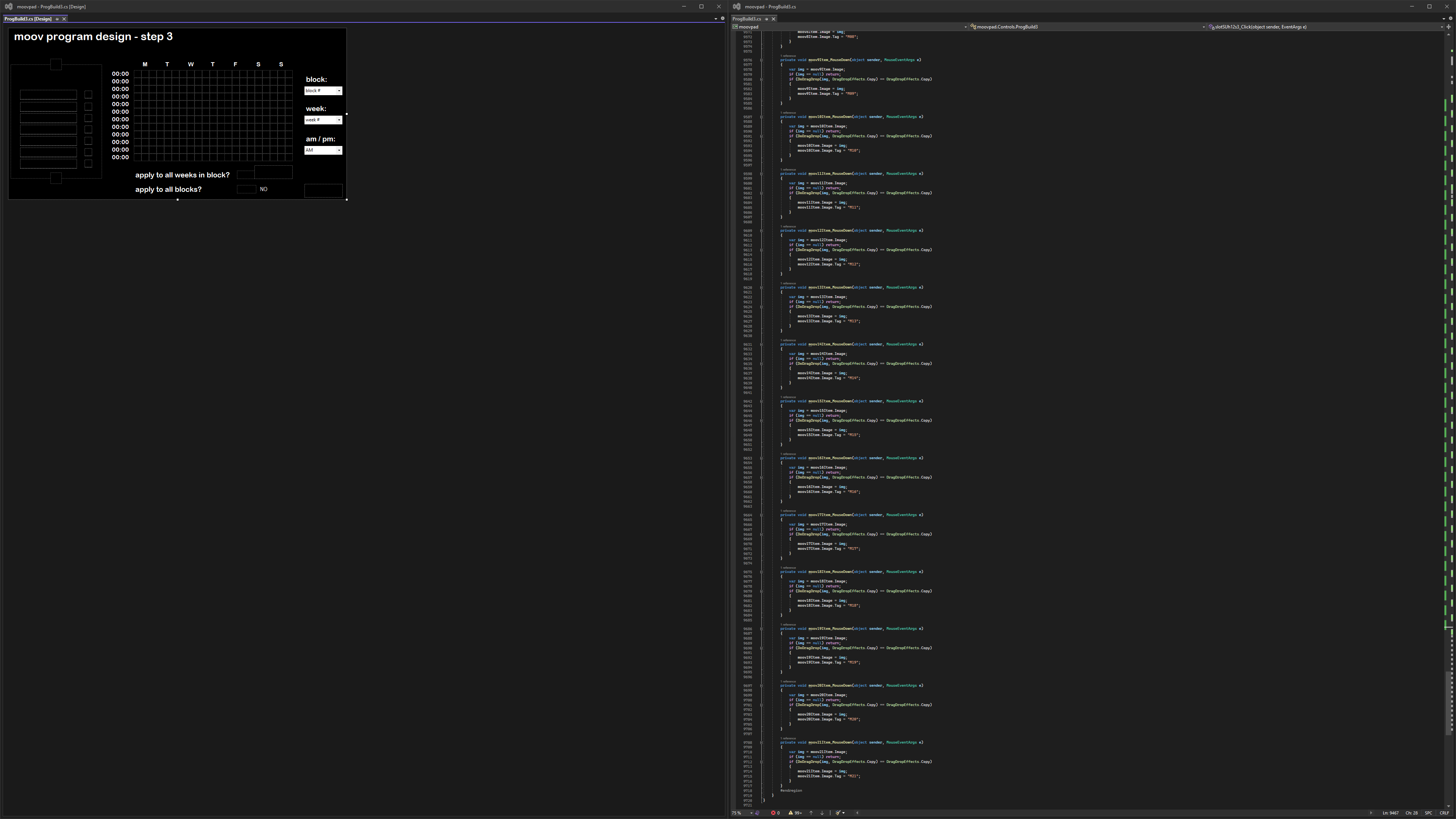Click the #endregion line in code editor
Viewport: 1456px width, 819px height.
(x=791, y=791)
